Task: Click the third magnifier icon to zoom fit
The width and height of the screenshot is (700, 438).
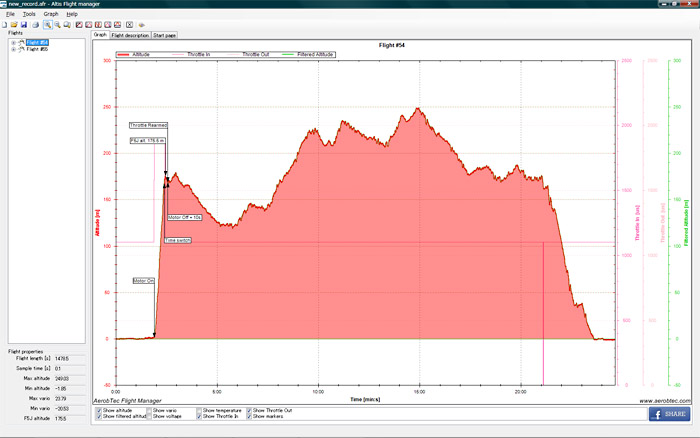Action: pyautogui.click(x=67, y=25)
